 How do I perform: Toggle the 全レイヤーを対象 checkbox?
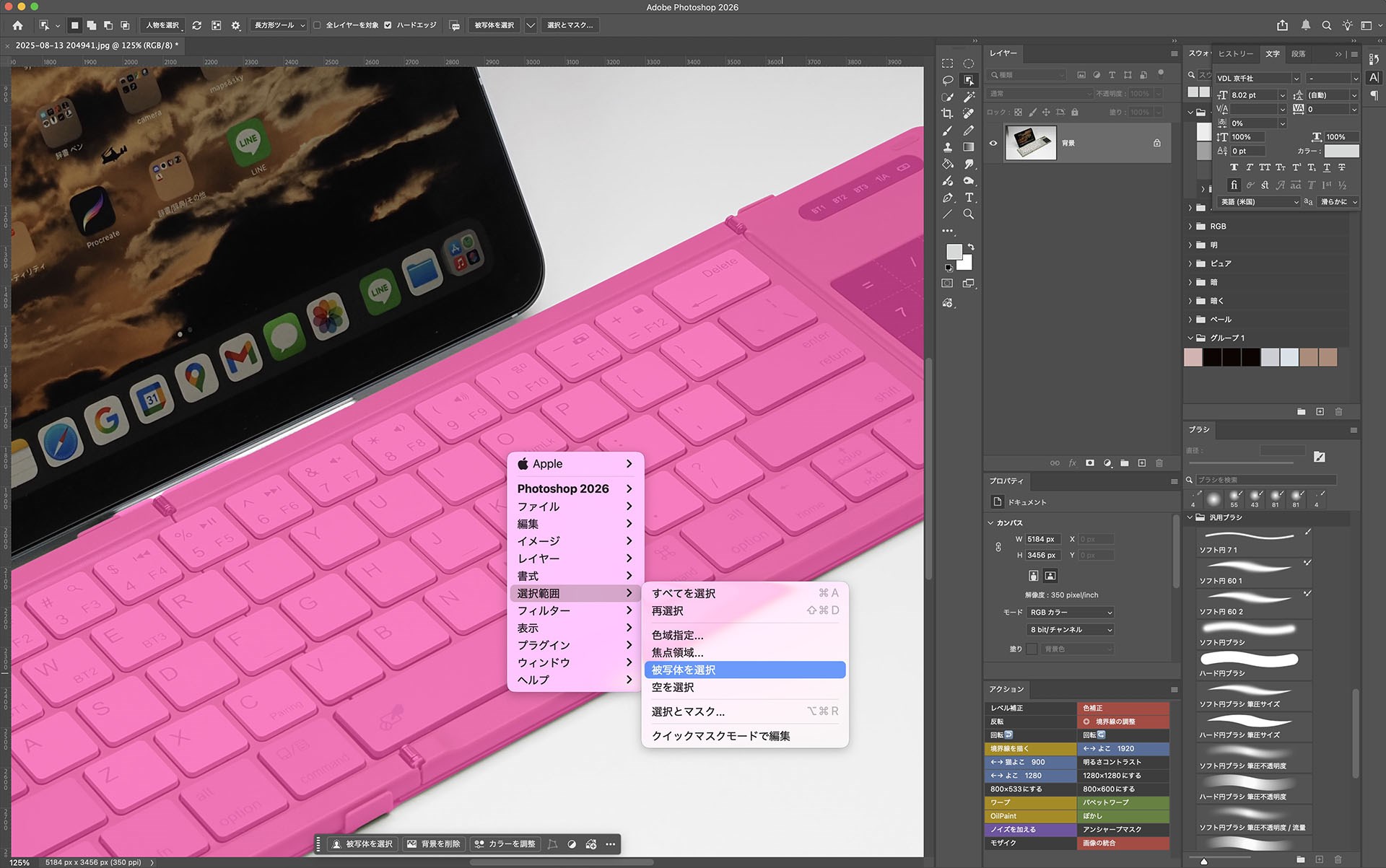point(317,25)
